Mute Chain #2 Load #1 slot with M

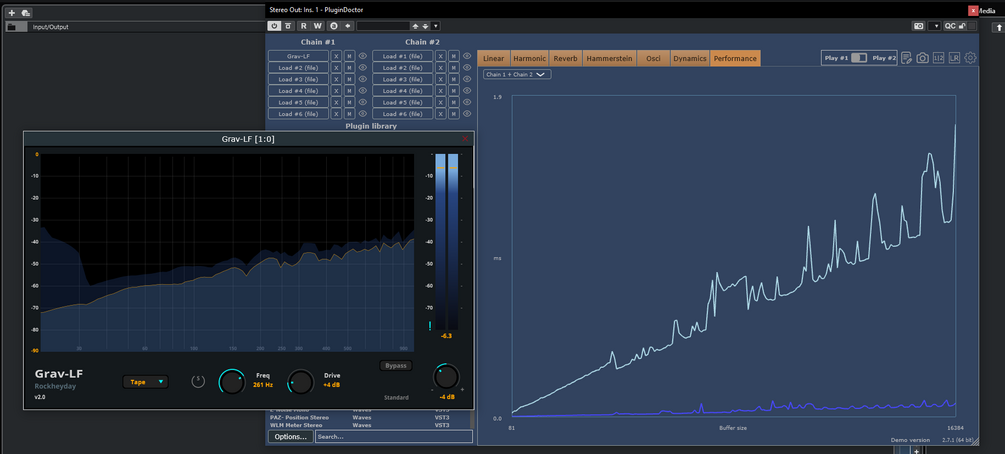[453, 56]
